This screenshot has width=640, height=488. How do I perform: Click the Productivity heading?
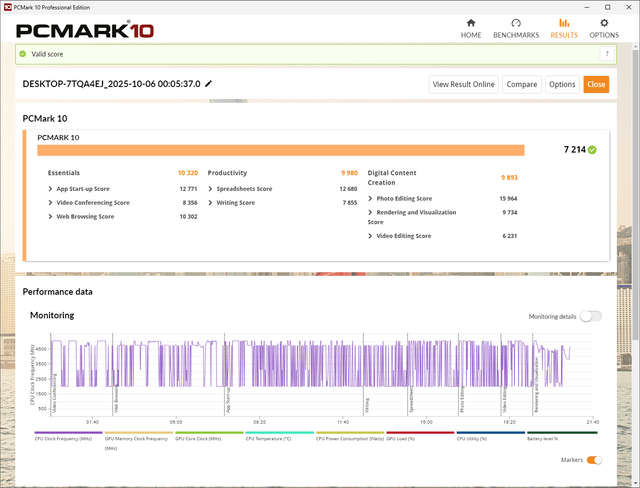(x=227, y=173)
